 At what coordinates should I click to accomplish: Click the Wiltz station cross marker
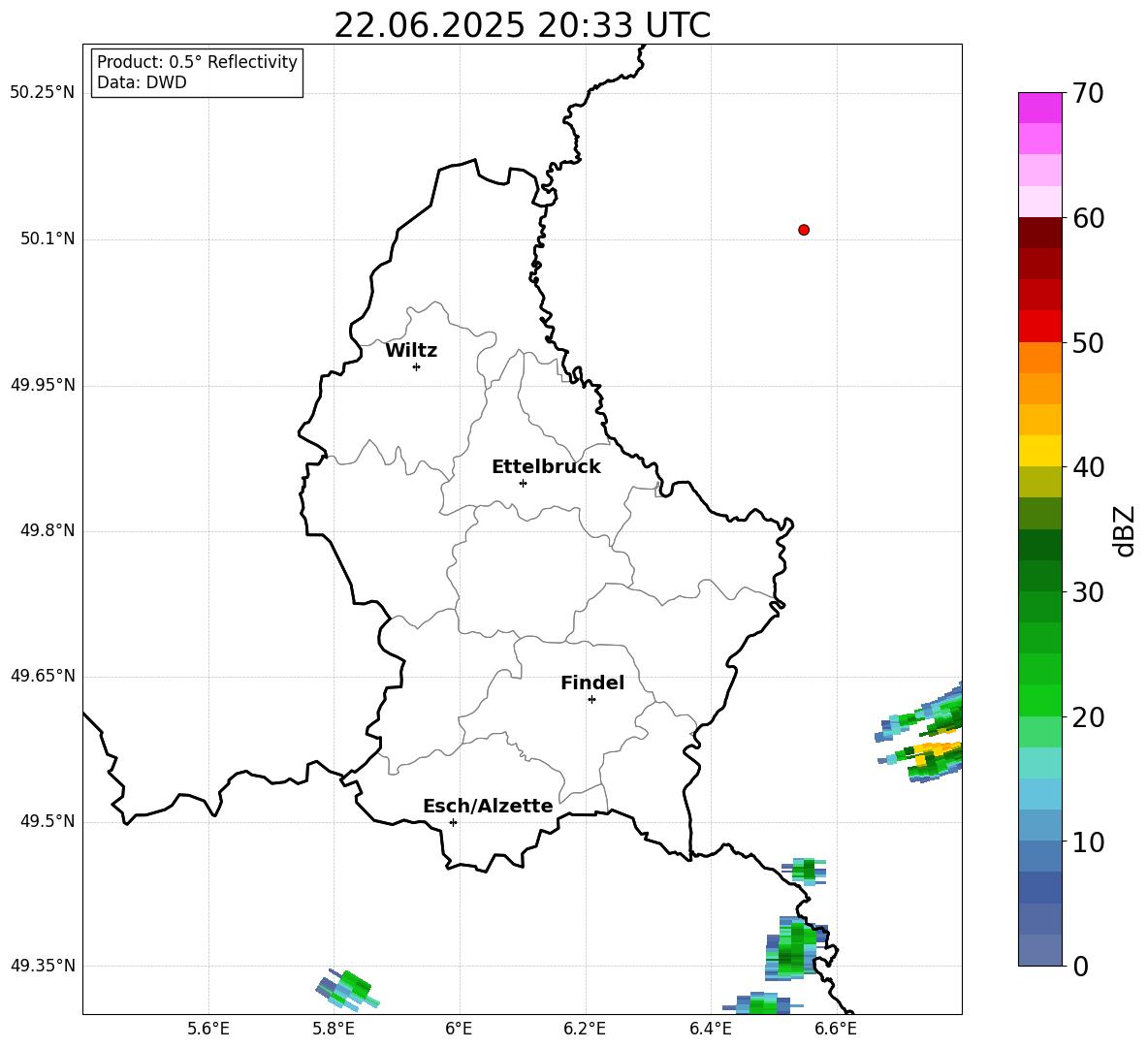tap(417, 366)
